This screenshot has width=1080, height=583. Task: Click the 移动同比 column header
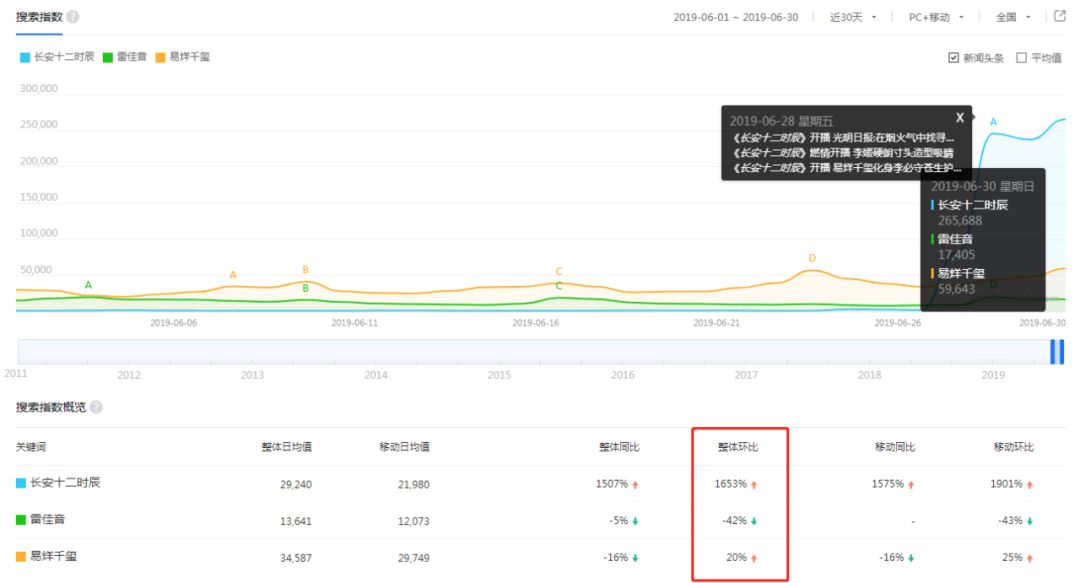(895, 447)
